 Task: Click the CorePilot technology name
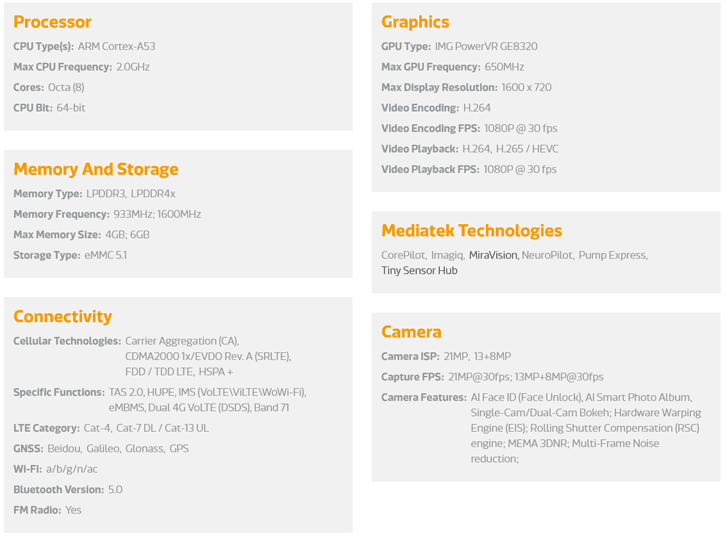[403, 255]
